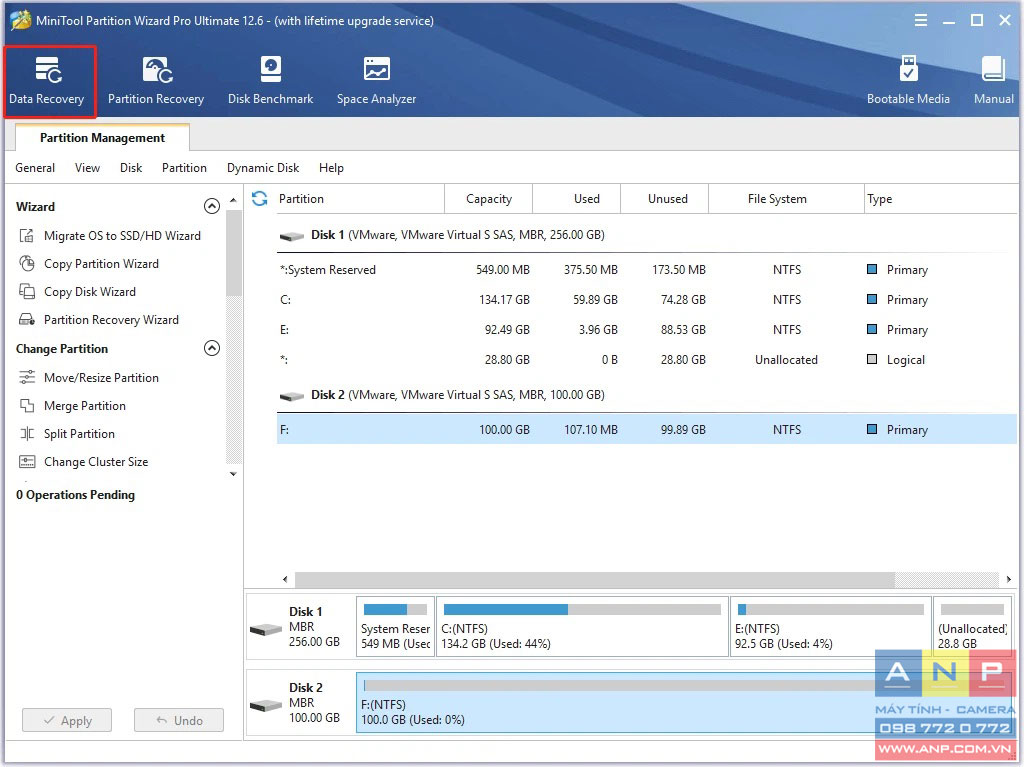Screen dimensions: 1025x767
Task: Open the View menu
Action: tap(88, 168)
